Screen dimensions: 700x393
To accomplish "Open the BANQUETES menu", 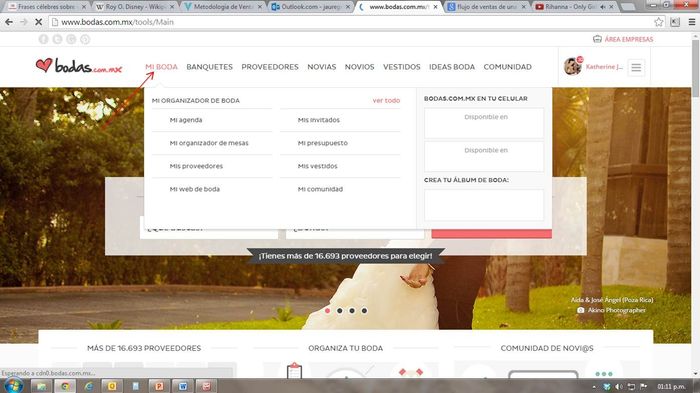I will [x=209, y=67].
